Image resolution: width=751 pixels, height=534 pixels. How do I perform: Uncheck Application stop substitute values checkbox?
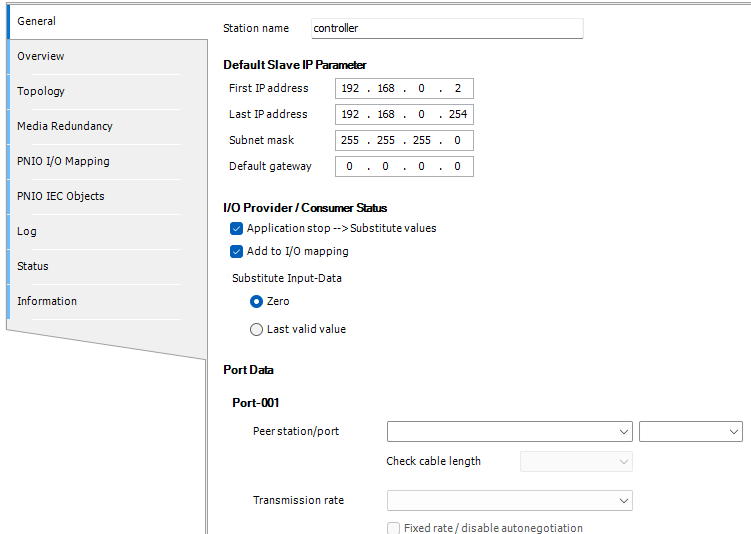click(x=237, y=228)
